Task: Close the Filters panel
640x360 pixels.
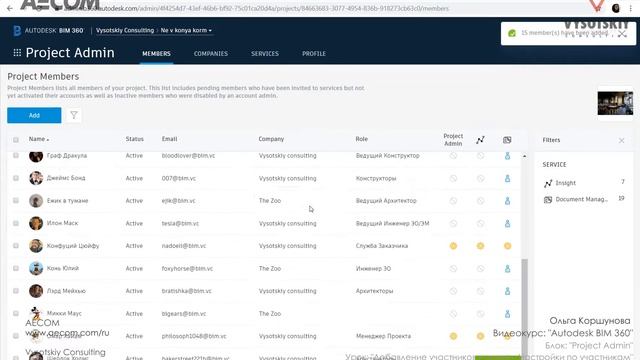Action: click(621, 140)
